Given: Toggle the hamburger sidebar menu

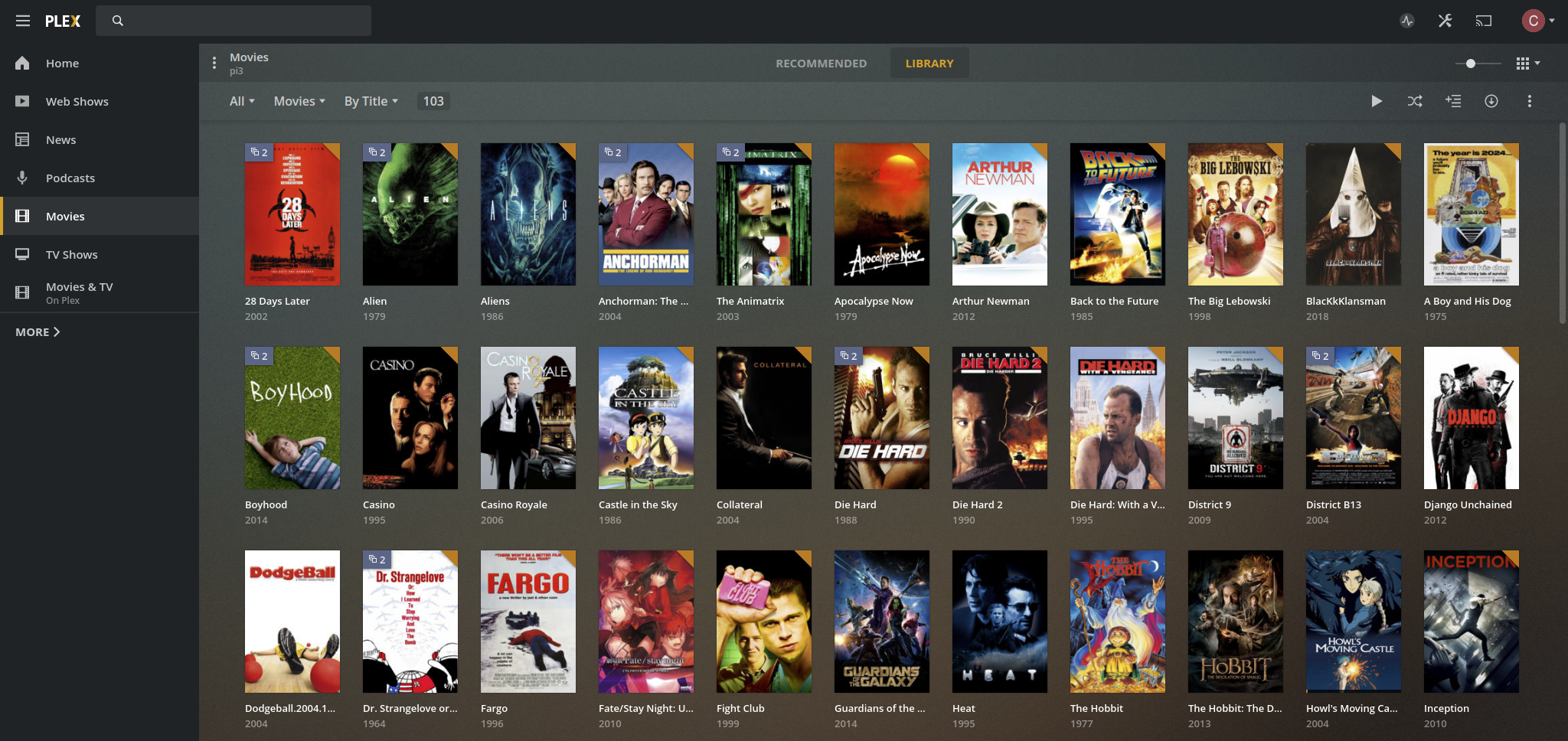Looking at the screenshot, I should [23, 21].
